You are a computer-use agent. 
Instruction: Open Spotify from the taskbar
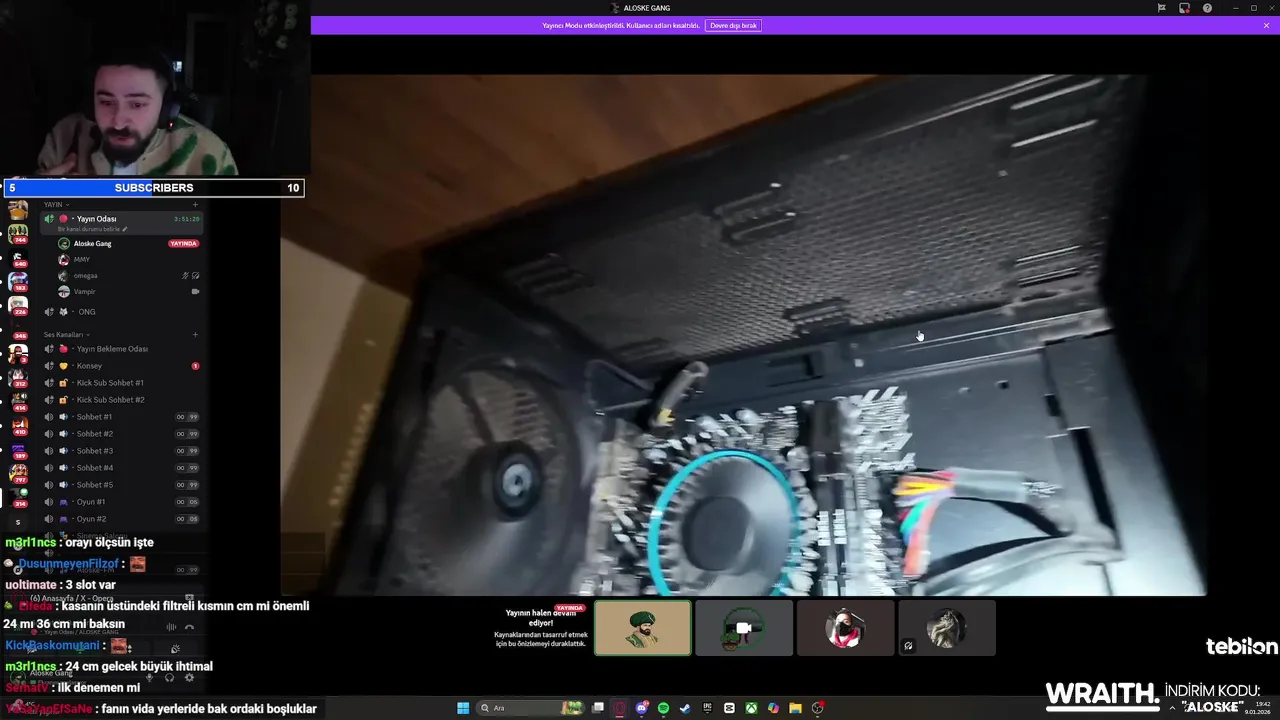tap(663, 708)
